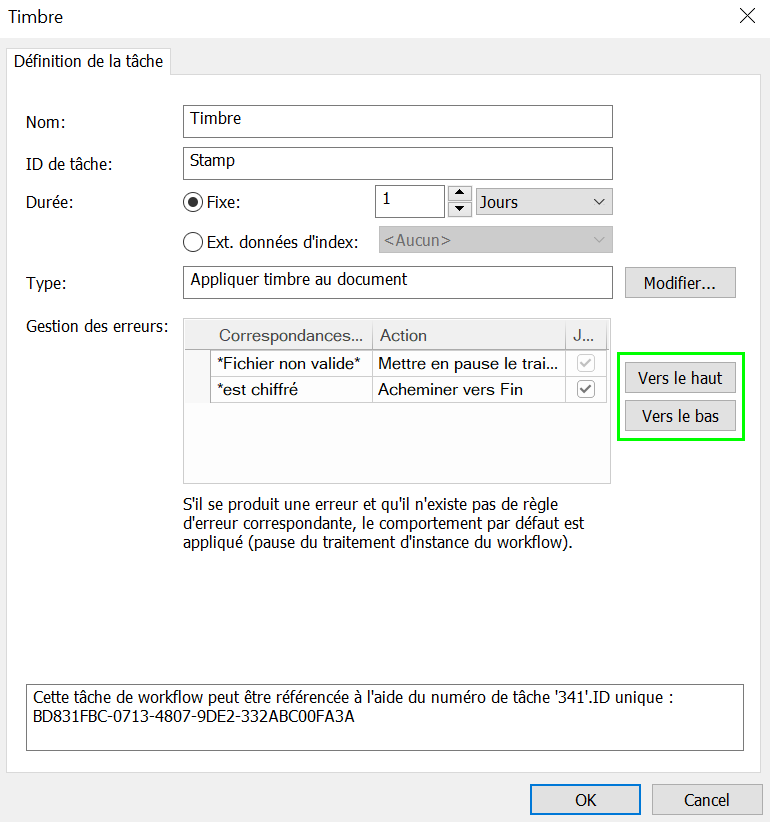
Task: Click the duration value field
Action: [408, 201]
